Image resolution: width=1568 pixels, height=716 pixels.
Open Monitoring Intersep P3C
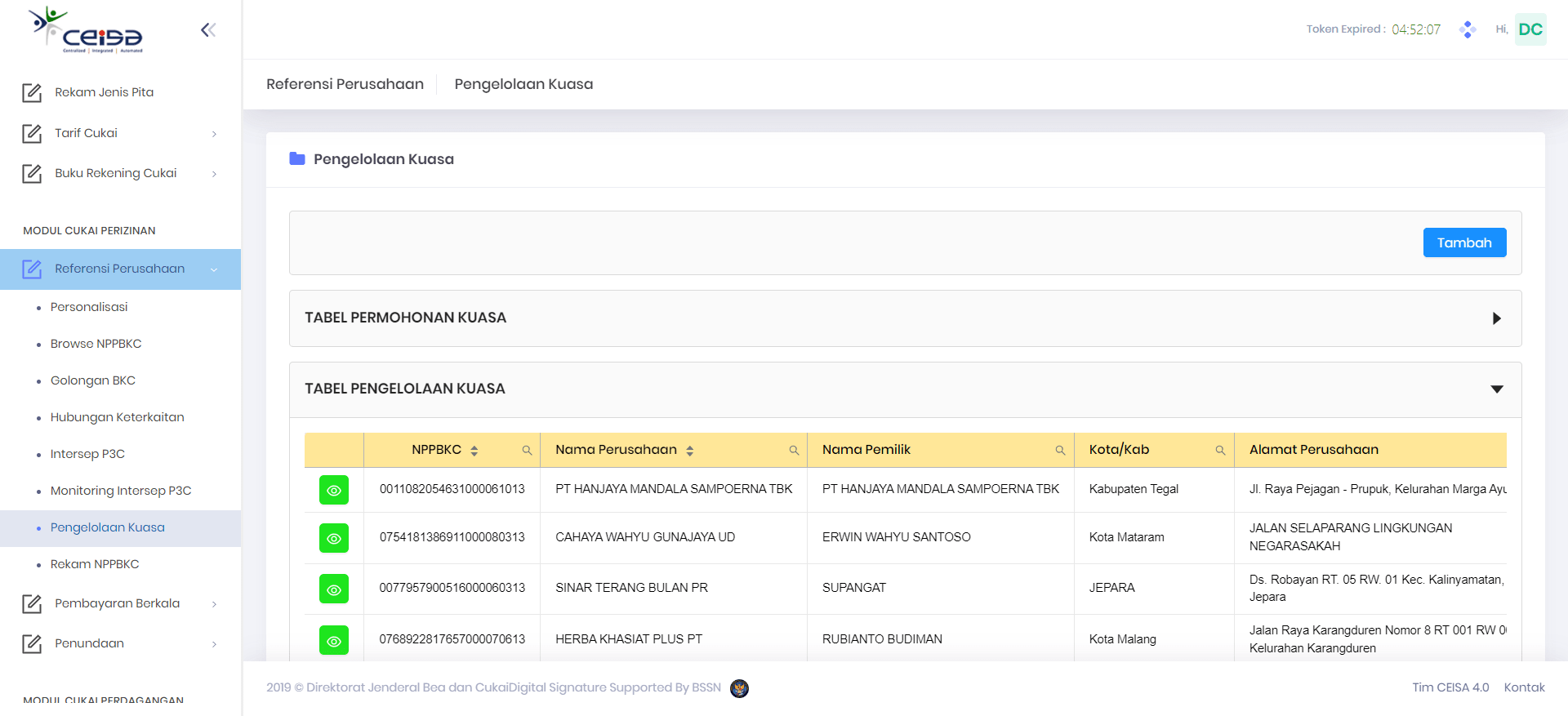pos(121,491)
